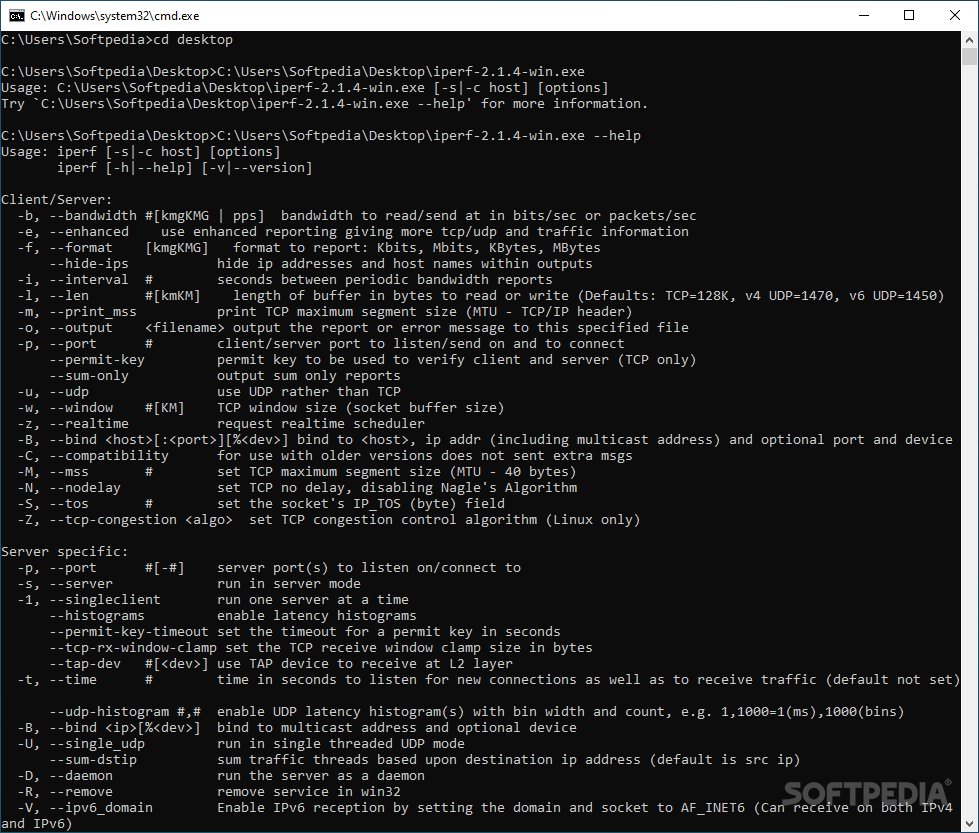Click the '--permit-key' option line
The width and height of the screenshot is (979, 833).
coord(373,360)
